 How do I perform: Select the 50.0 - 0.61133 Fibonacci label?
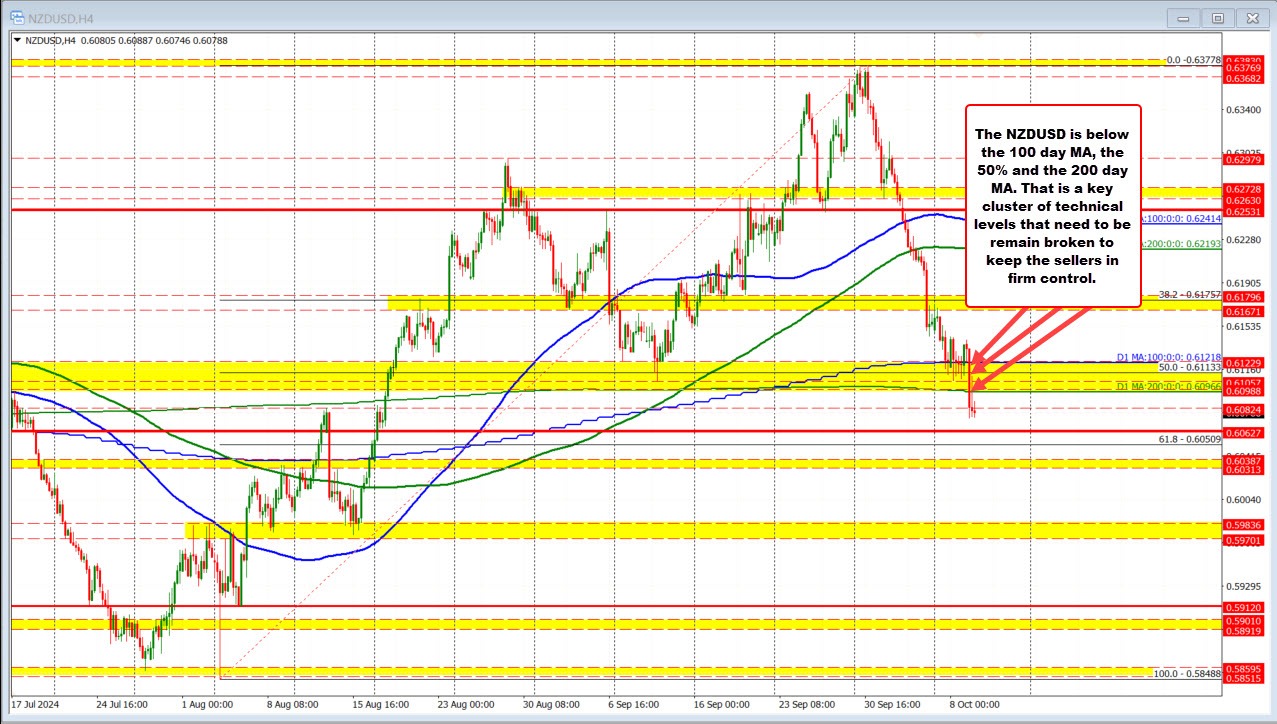(1190, 368)
